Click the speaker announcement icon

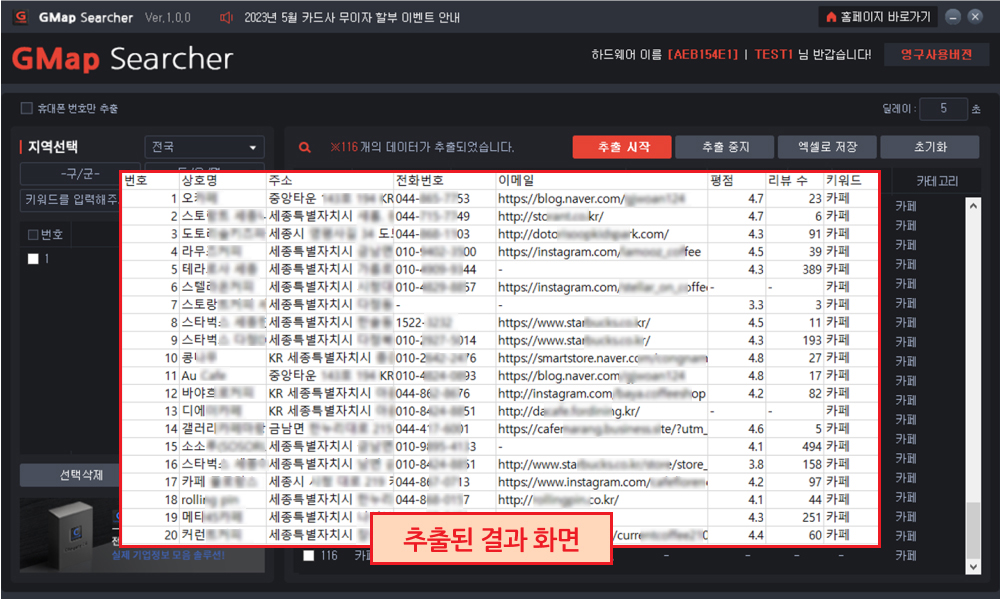(226, 17)
